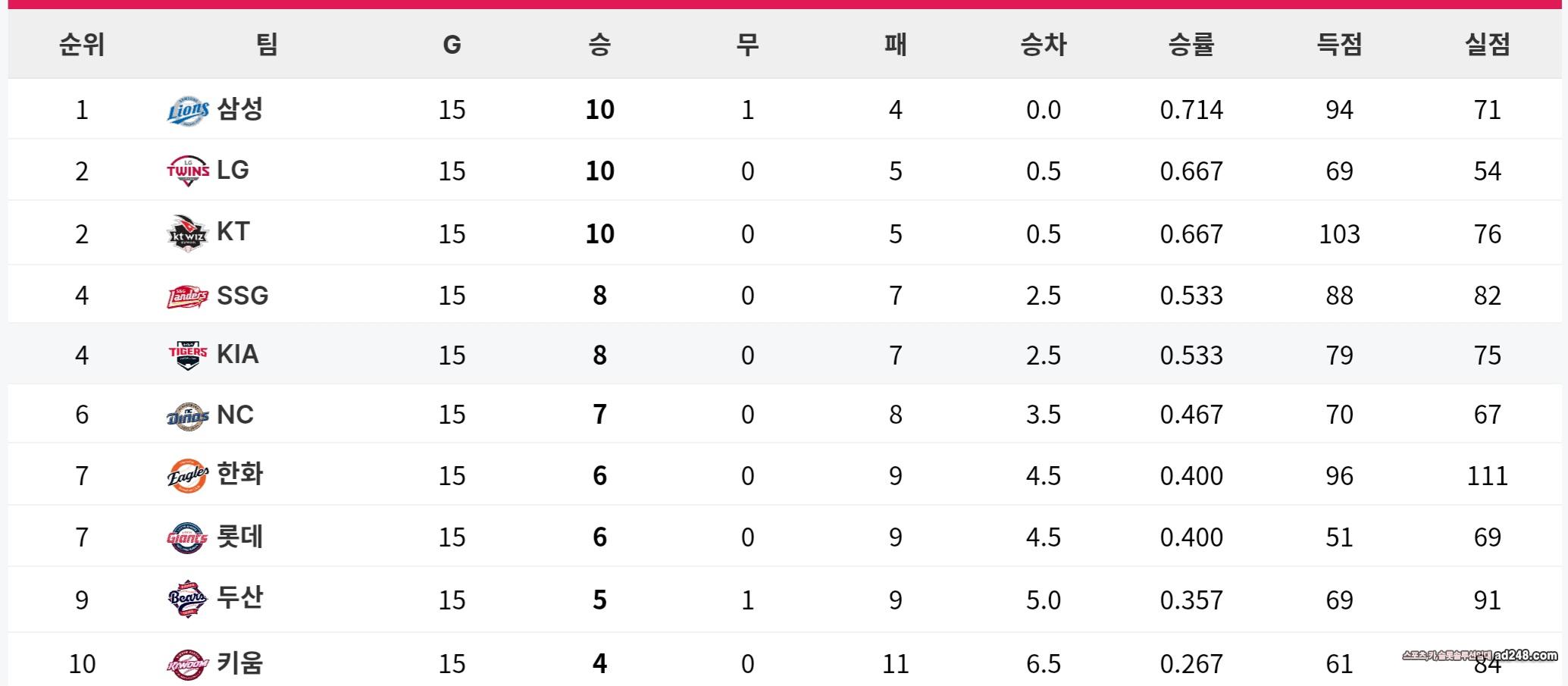Click the 실점 column header
Image resolution: width=1568 pixels, height=686 pixels.
(1487, 45)
